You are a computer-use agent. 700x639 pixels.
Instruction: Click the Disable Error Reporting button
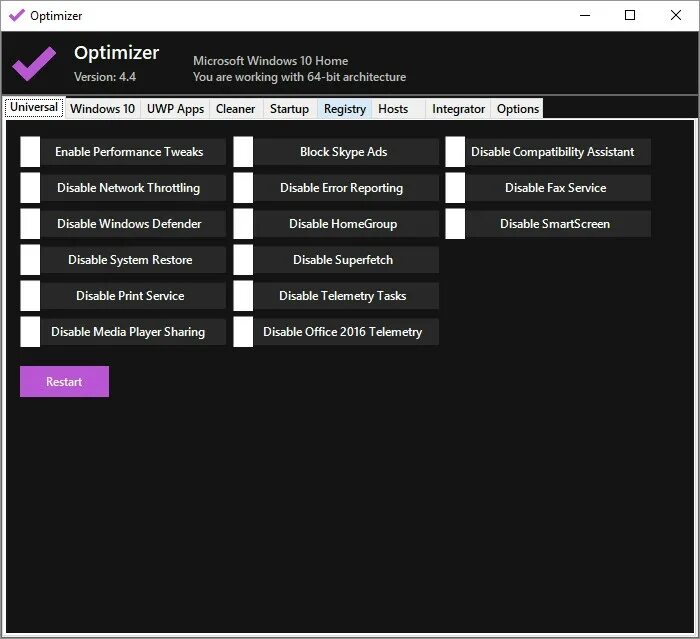(346, 188)
